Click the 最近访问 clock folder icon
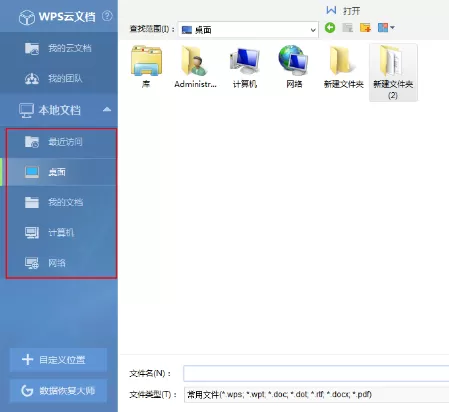This screenshot has height=412, width=449. coord(32,142)
